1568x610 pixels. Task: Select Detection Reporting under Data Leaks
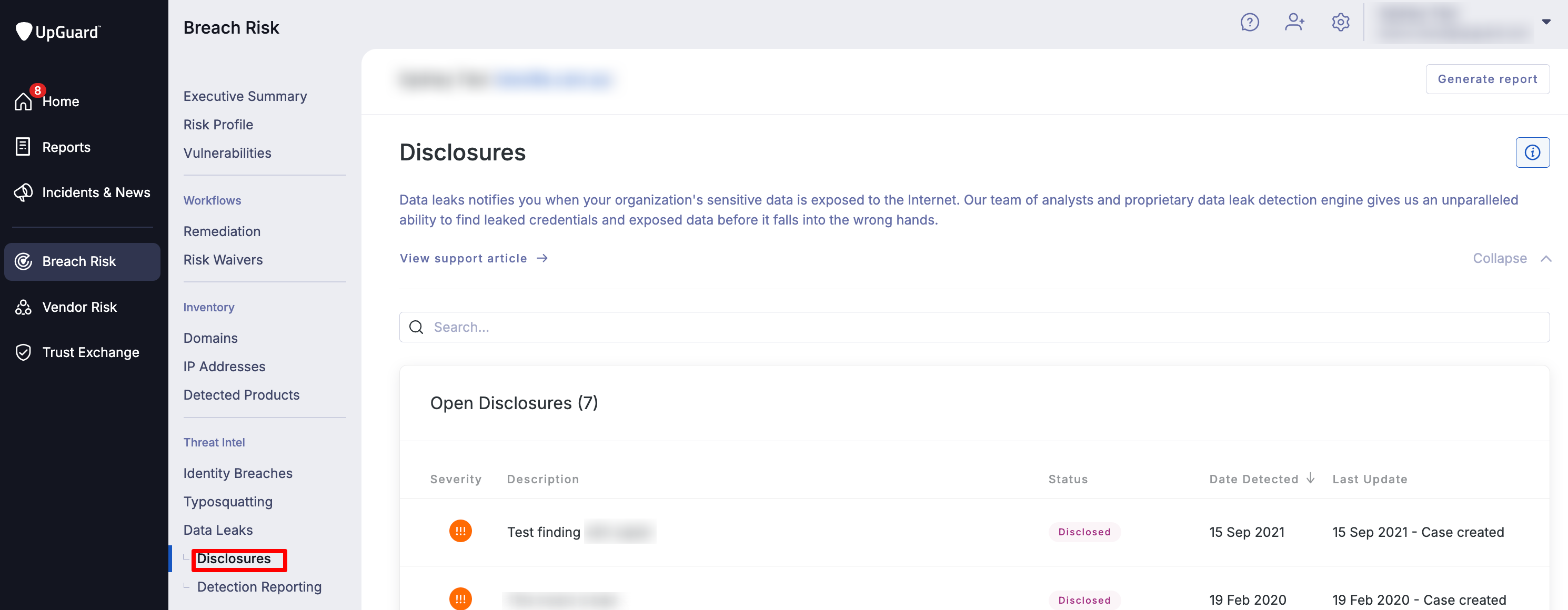tap(259, 587)
